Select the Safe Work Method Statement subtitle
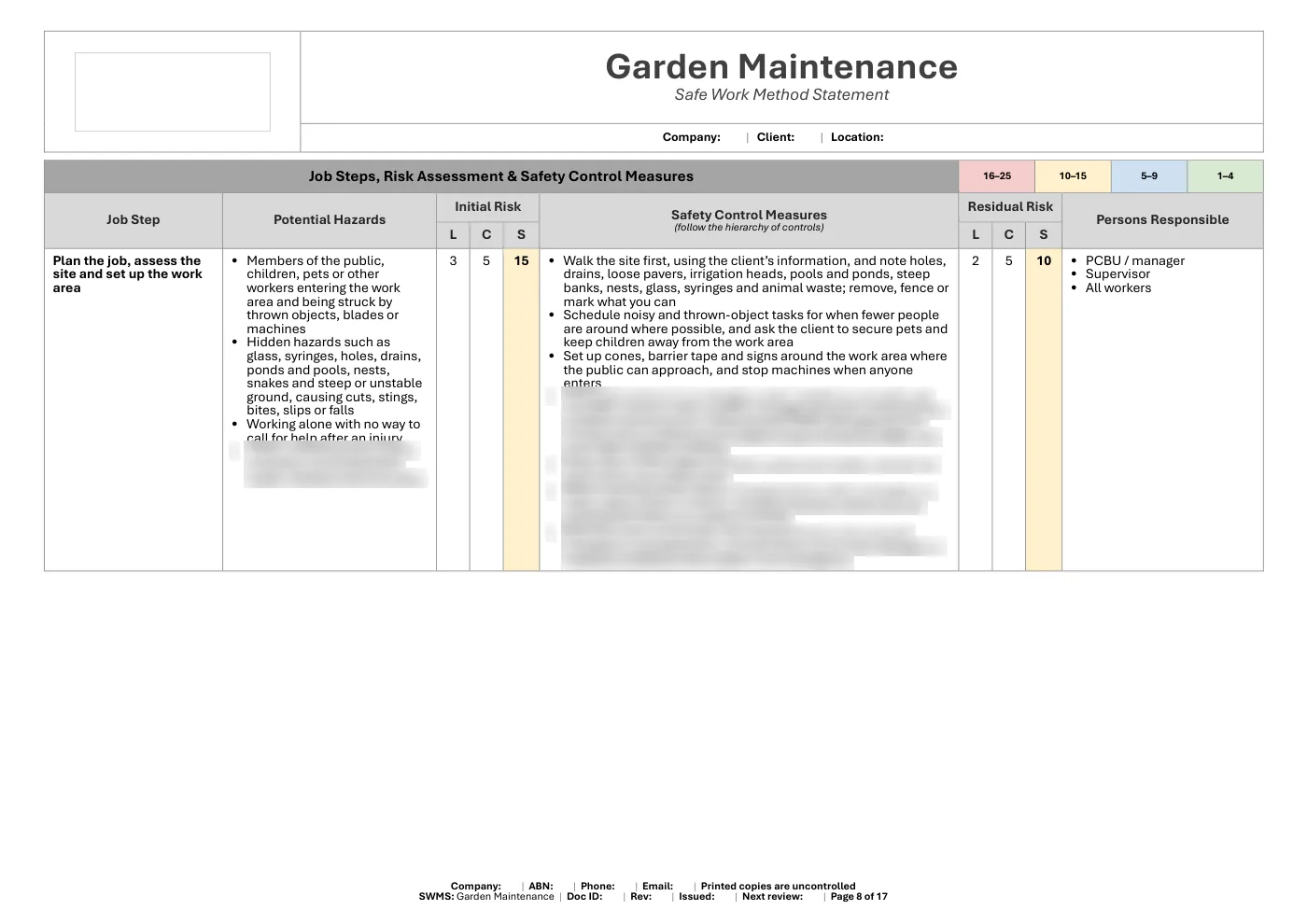 pos(781,94)
